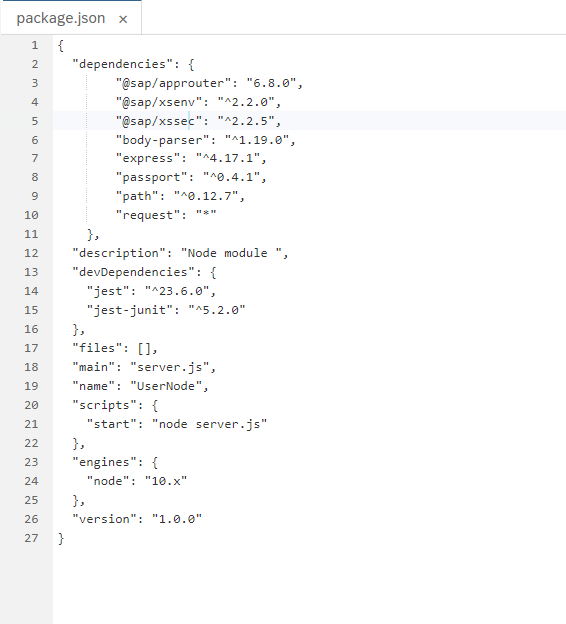Screen dimensions: 566x624
Task: Click the "files" empty array
Action: (144, 349)
